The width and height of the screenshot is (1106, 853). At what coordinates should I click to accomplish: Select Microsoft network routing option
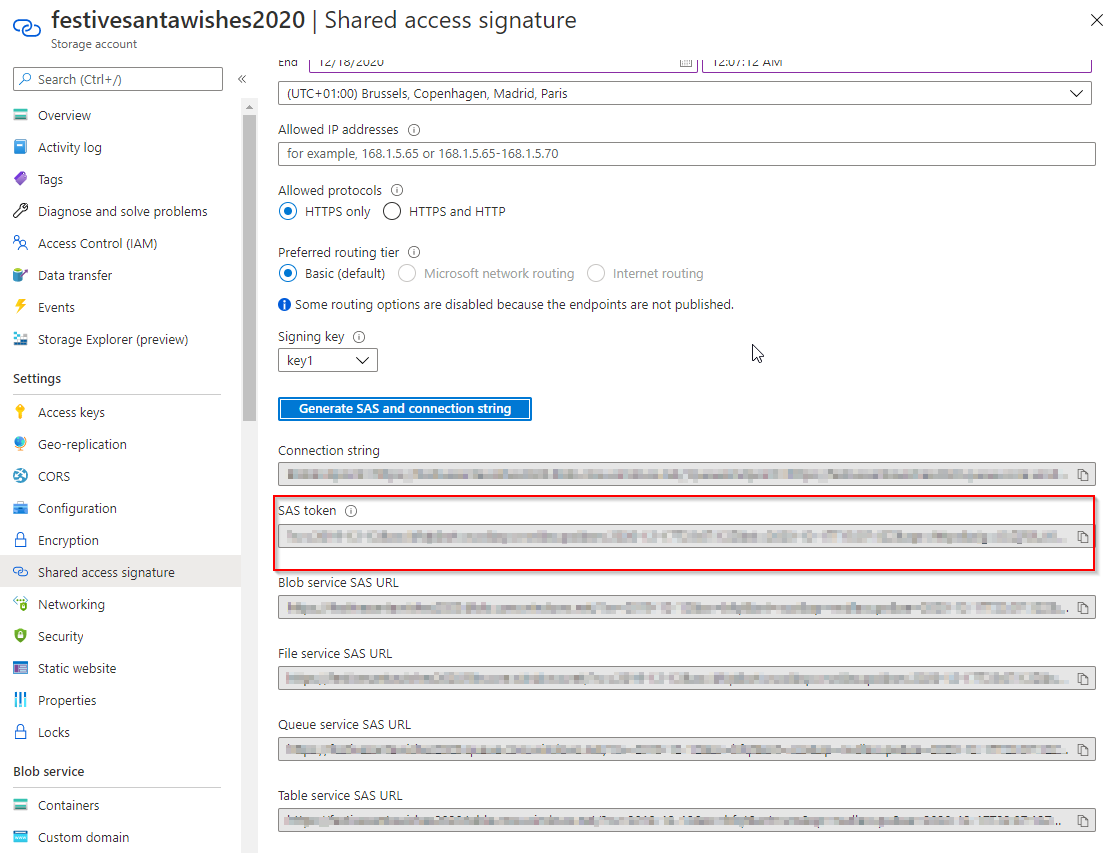(407, 273)
